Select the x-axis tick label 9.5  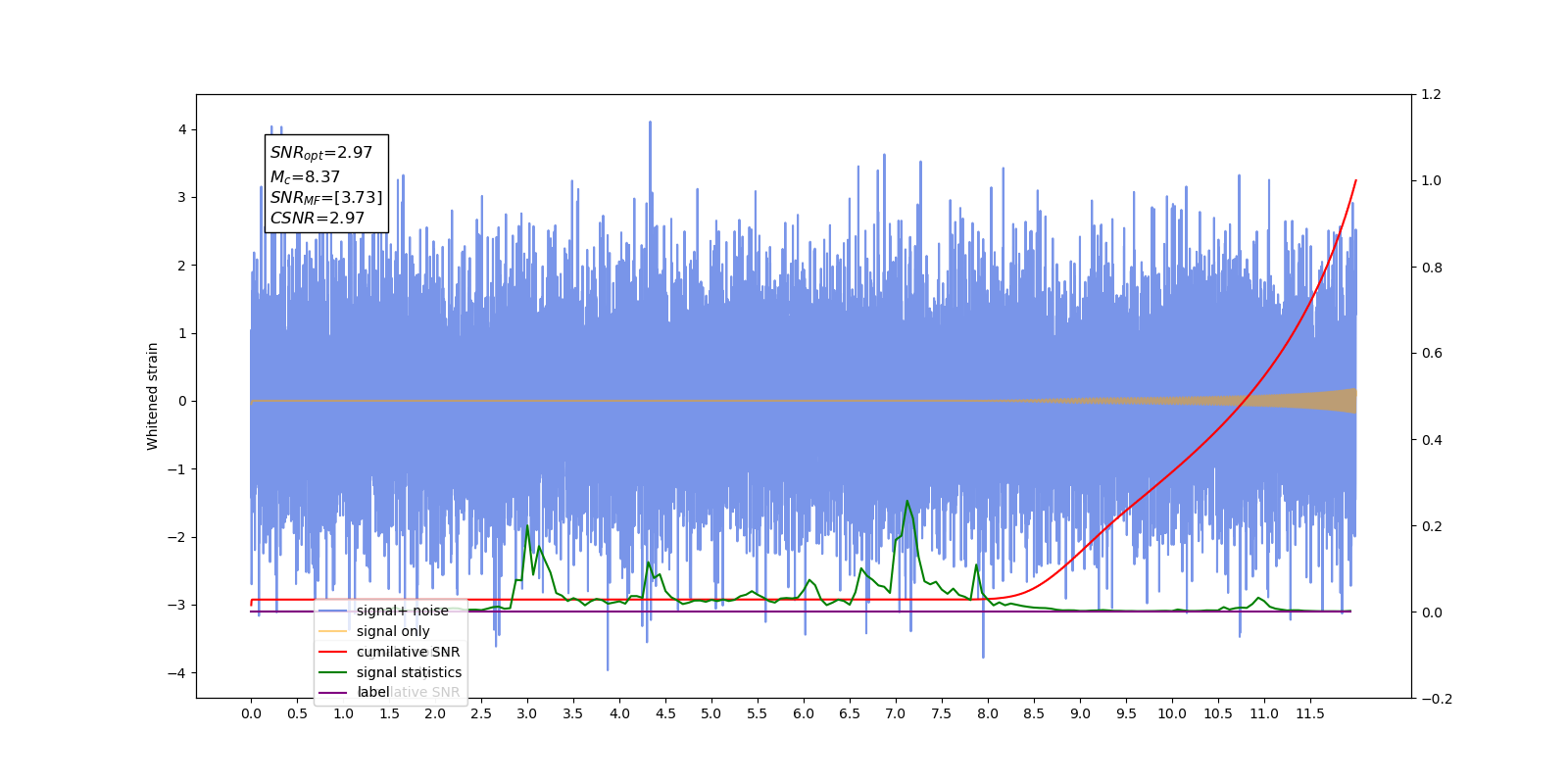[x=1126, y=714]
